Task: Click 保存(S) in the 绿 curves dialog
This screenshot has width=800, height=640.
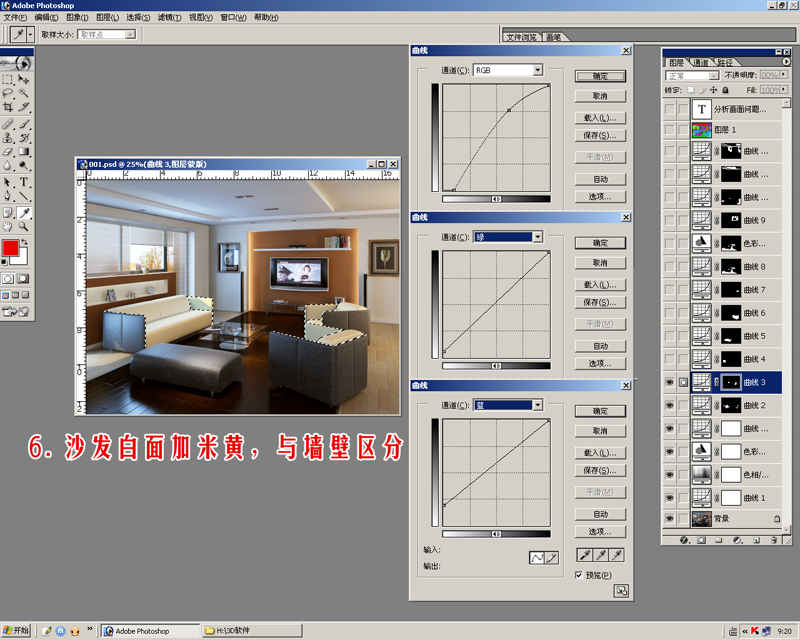Action: pos(600,303)
